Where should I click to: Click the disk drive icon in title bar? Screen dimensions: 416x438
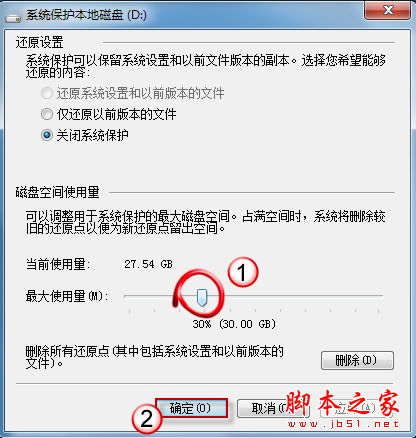click(13, 17)
